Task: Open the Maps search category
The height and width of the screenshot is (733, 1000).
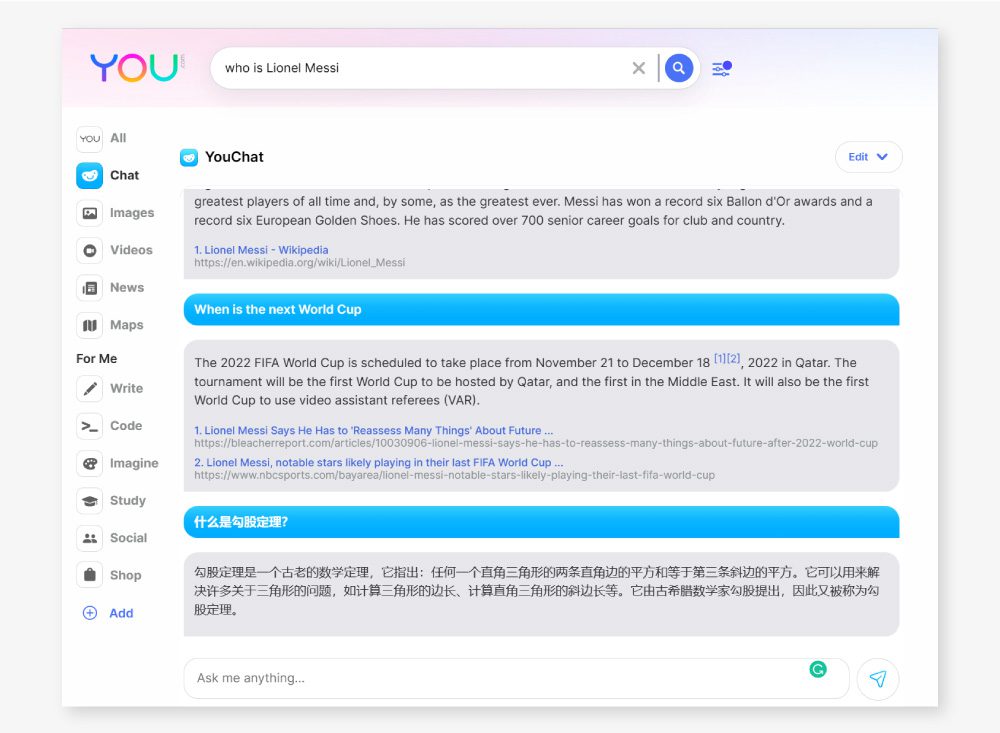Action: tap(90, 325)
